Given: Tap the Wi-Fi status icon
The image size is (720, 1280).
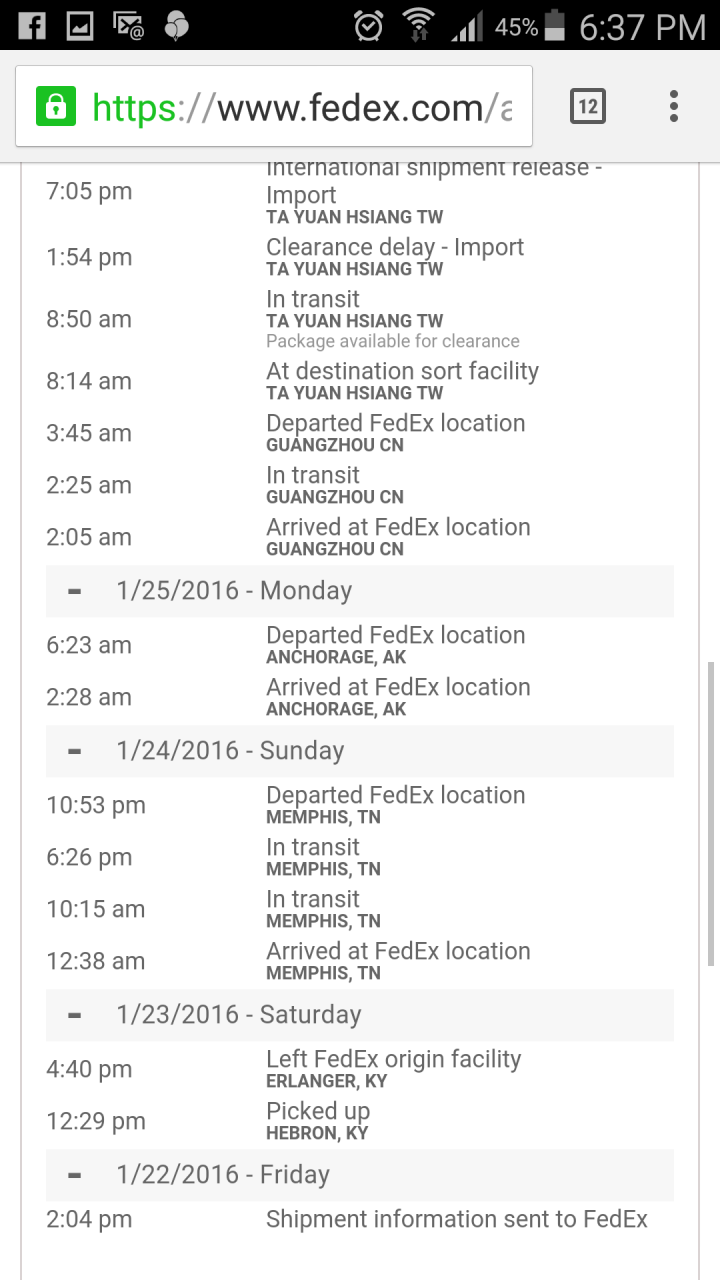Looking at the screenshot, I should pos(417,25).
